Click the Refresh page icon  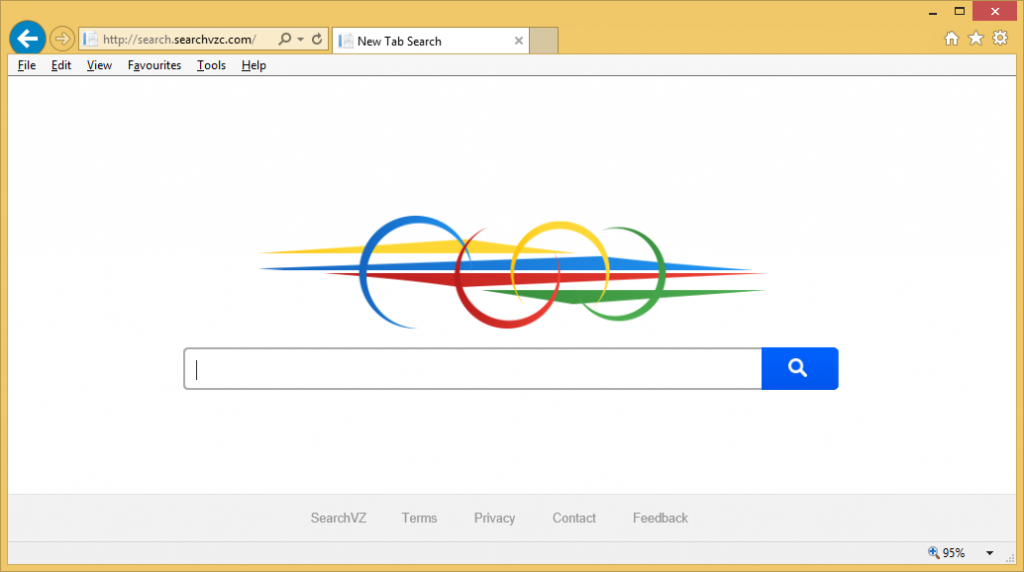coord(317,40)
